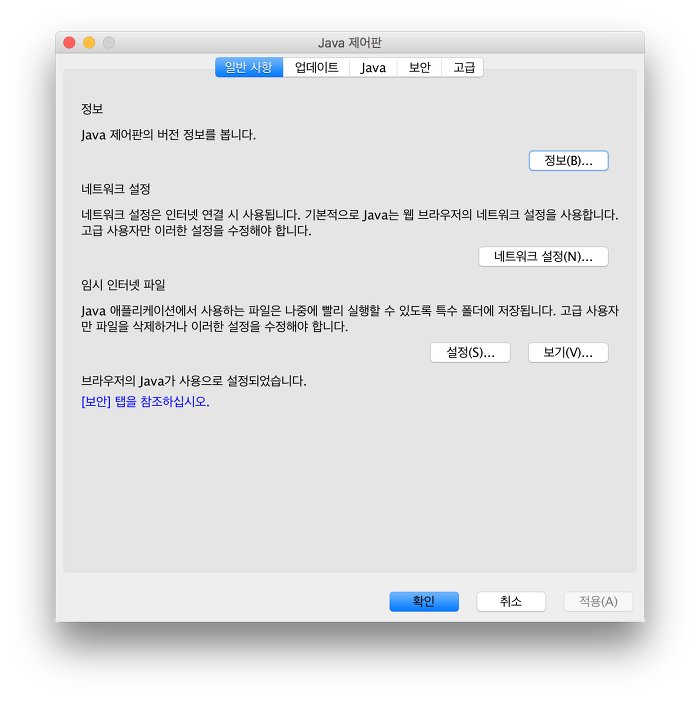Switch to the 일반 사항 tab
The width and height of the screenshot is (700, 701).
[x=249, y=68]
